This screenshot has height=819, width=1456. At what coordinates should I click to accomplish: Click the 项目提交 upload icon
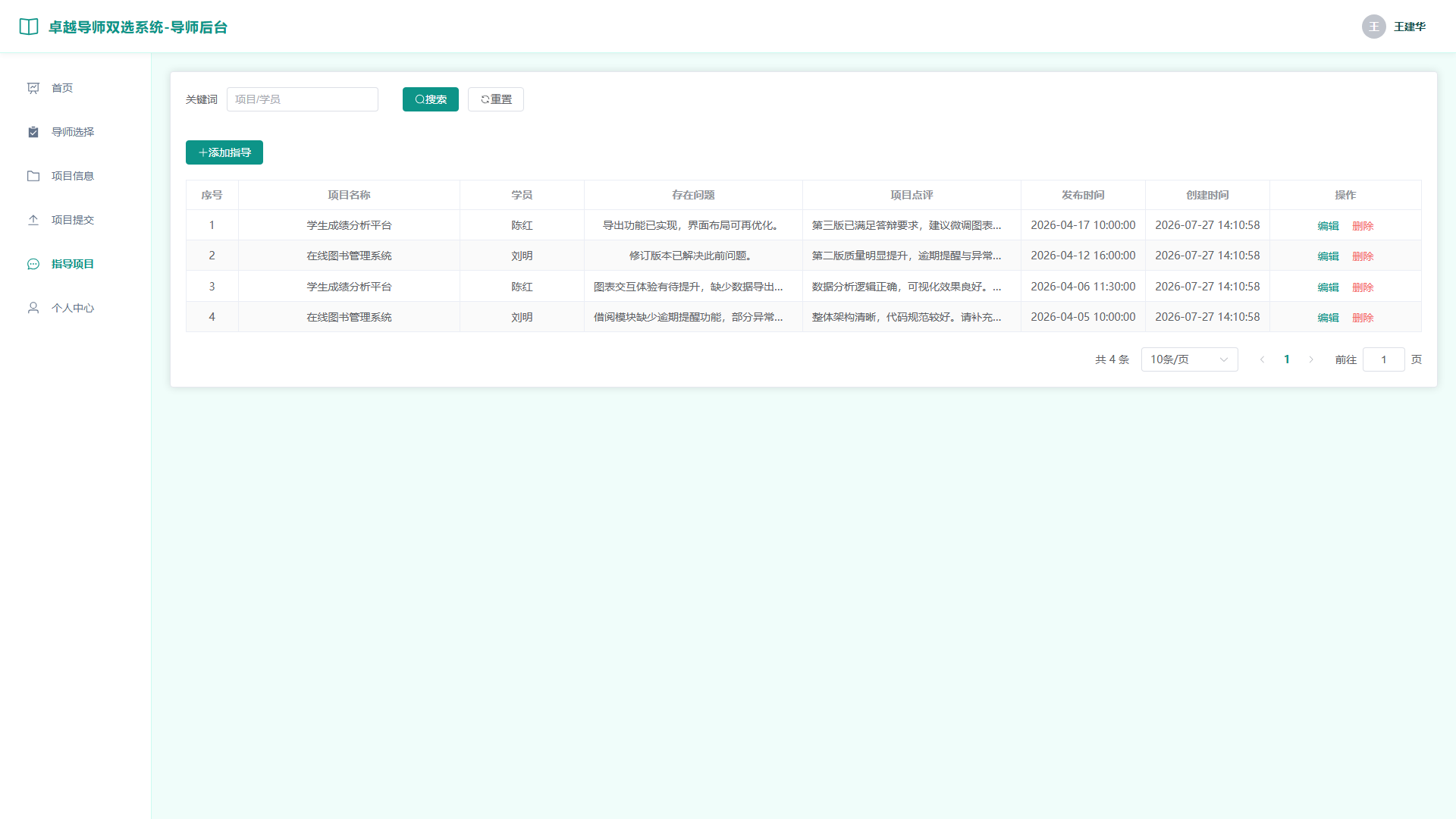click(x=33, y=220)
